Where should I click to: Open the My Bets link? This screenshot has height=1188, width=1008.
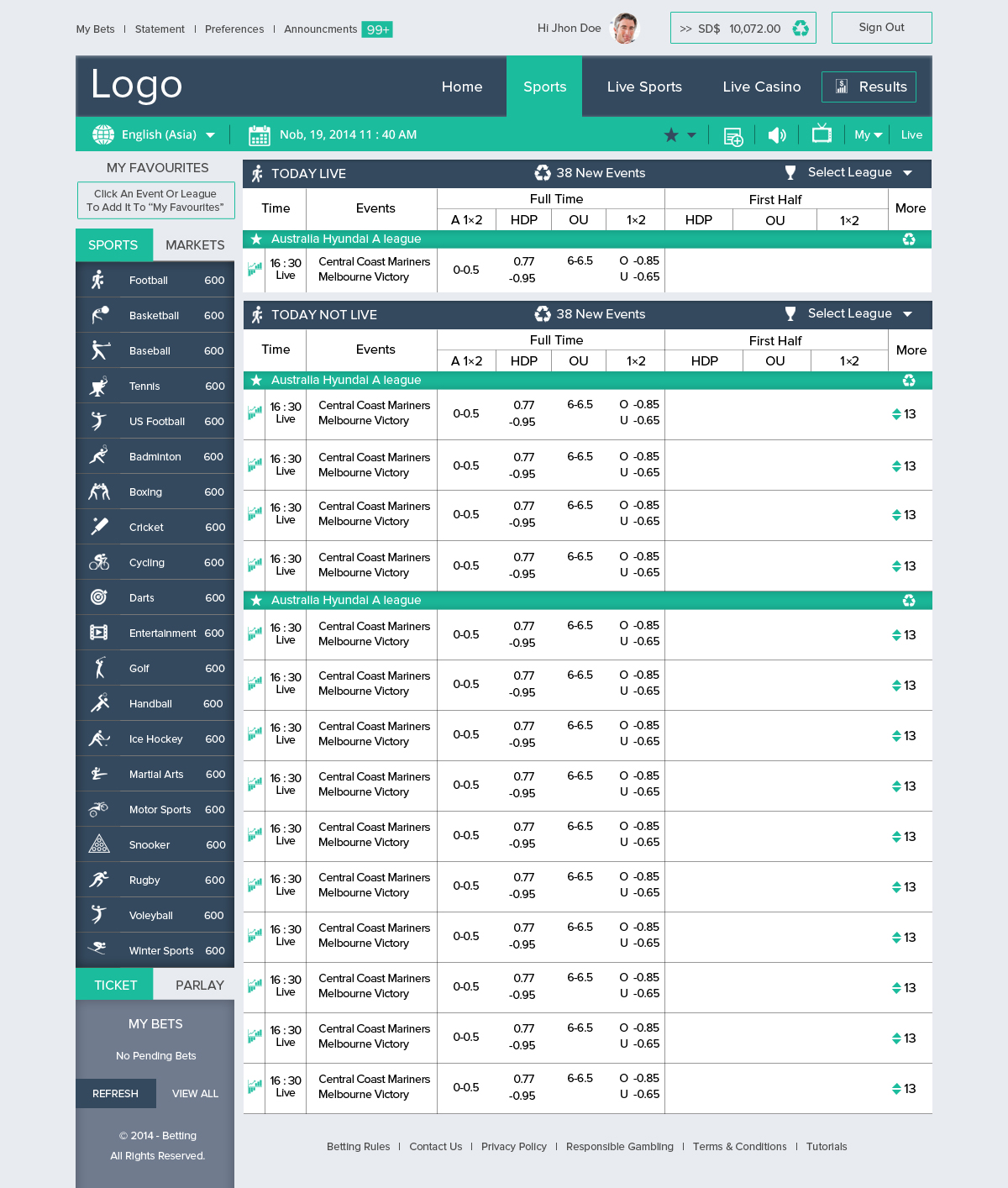point(95,29)
